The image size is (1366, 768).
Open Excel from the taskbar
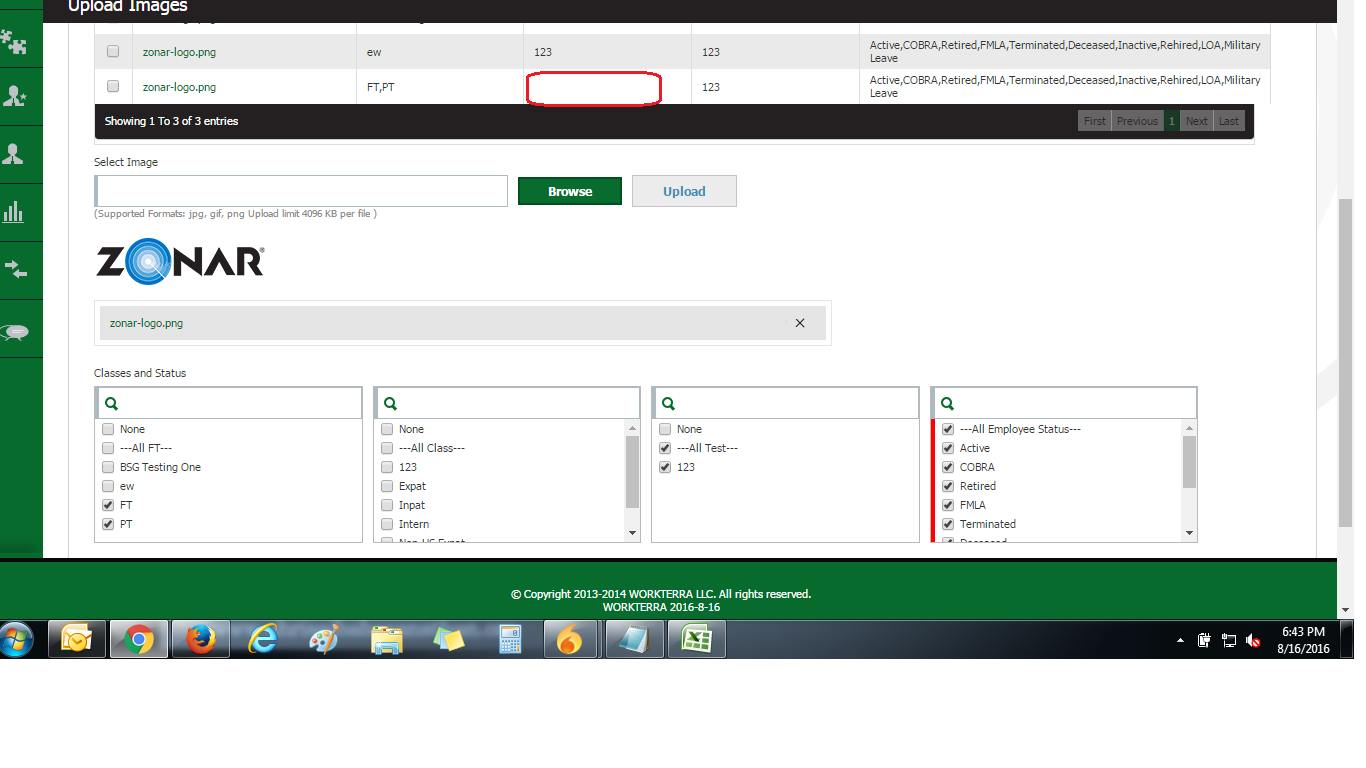pyautogui.click(x=696, y=639)
